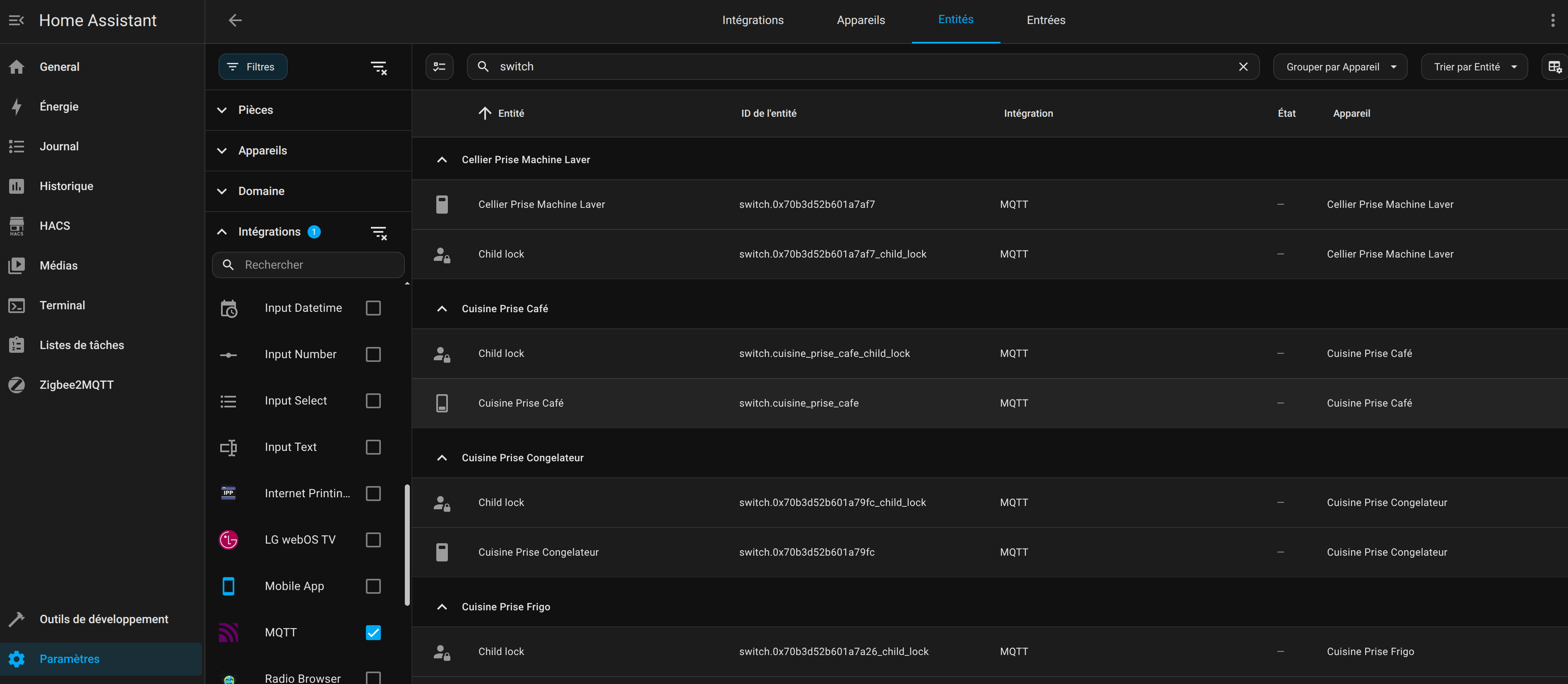Image resolution: width=1568 pixels, height=684 pixels.
Task: Click the Input Datetime calendar icon
Action: [x=228, y=308]
